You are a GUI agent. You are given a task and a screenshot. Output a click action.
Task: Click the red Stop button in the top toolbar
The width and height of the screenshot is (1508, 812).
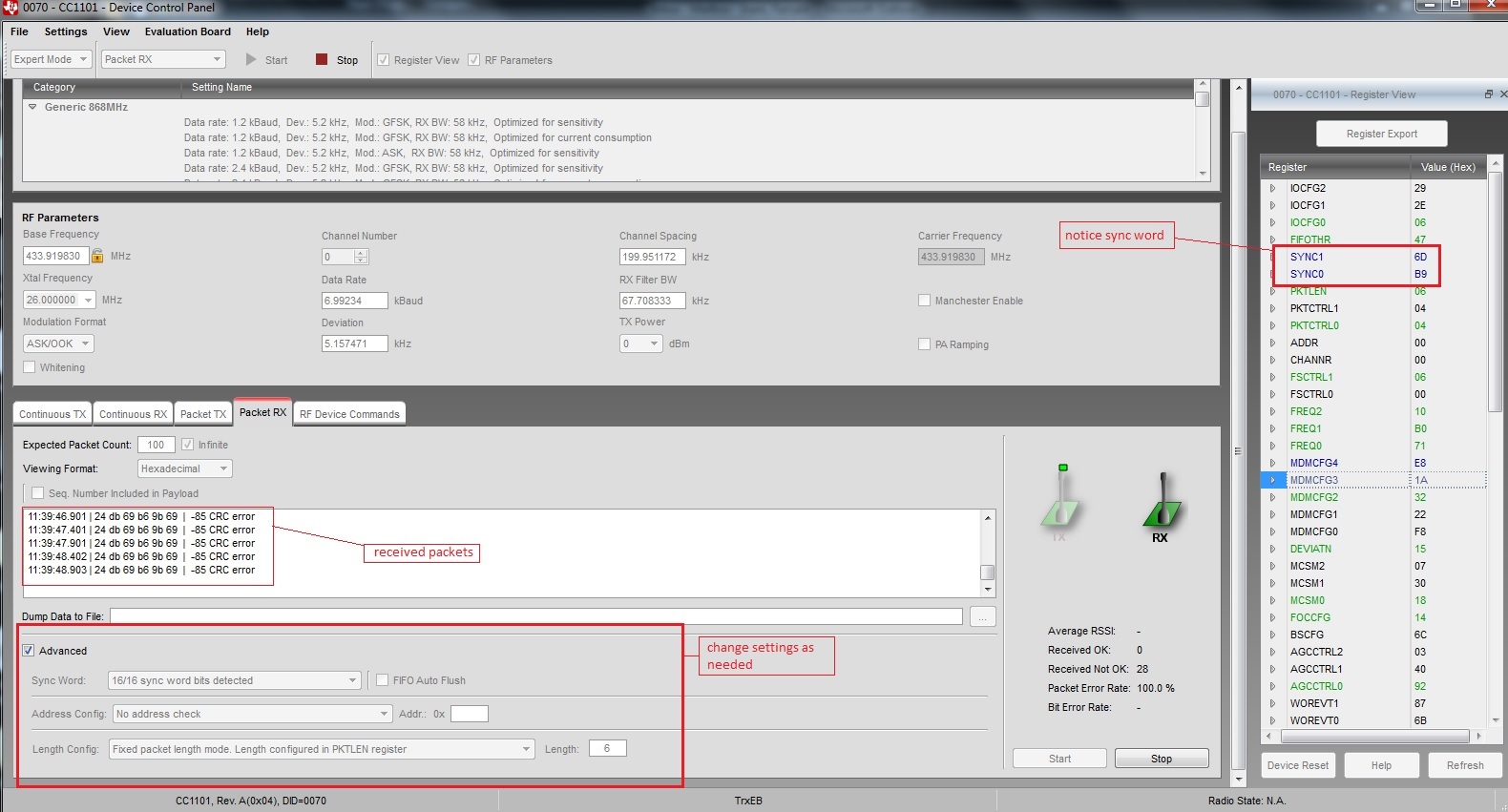pos(337,60)
